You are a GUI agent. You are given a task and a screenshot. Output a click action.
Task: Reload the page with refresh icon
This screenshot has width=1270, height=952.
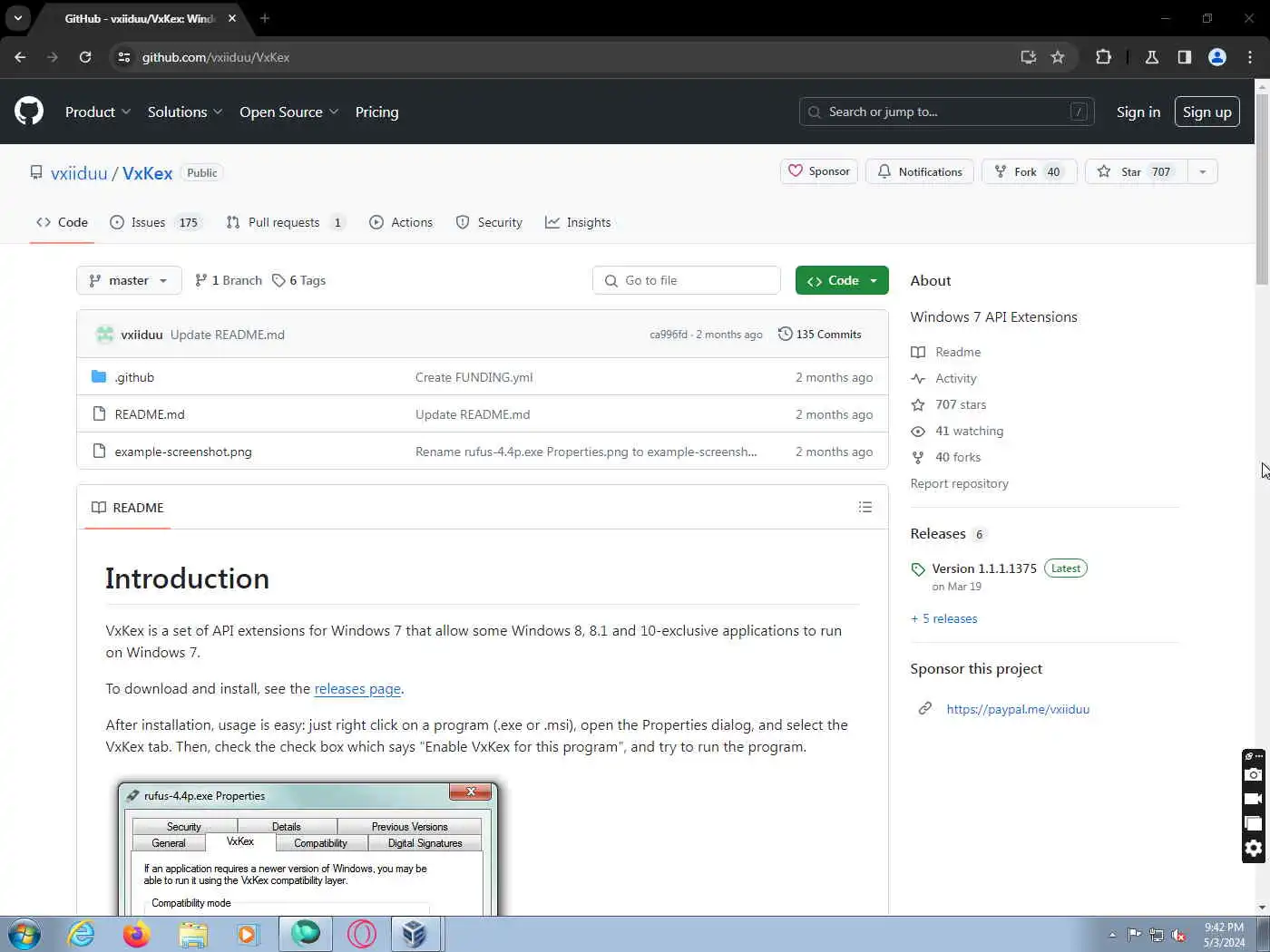85,57
